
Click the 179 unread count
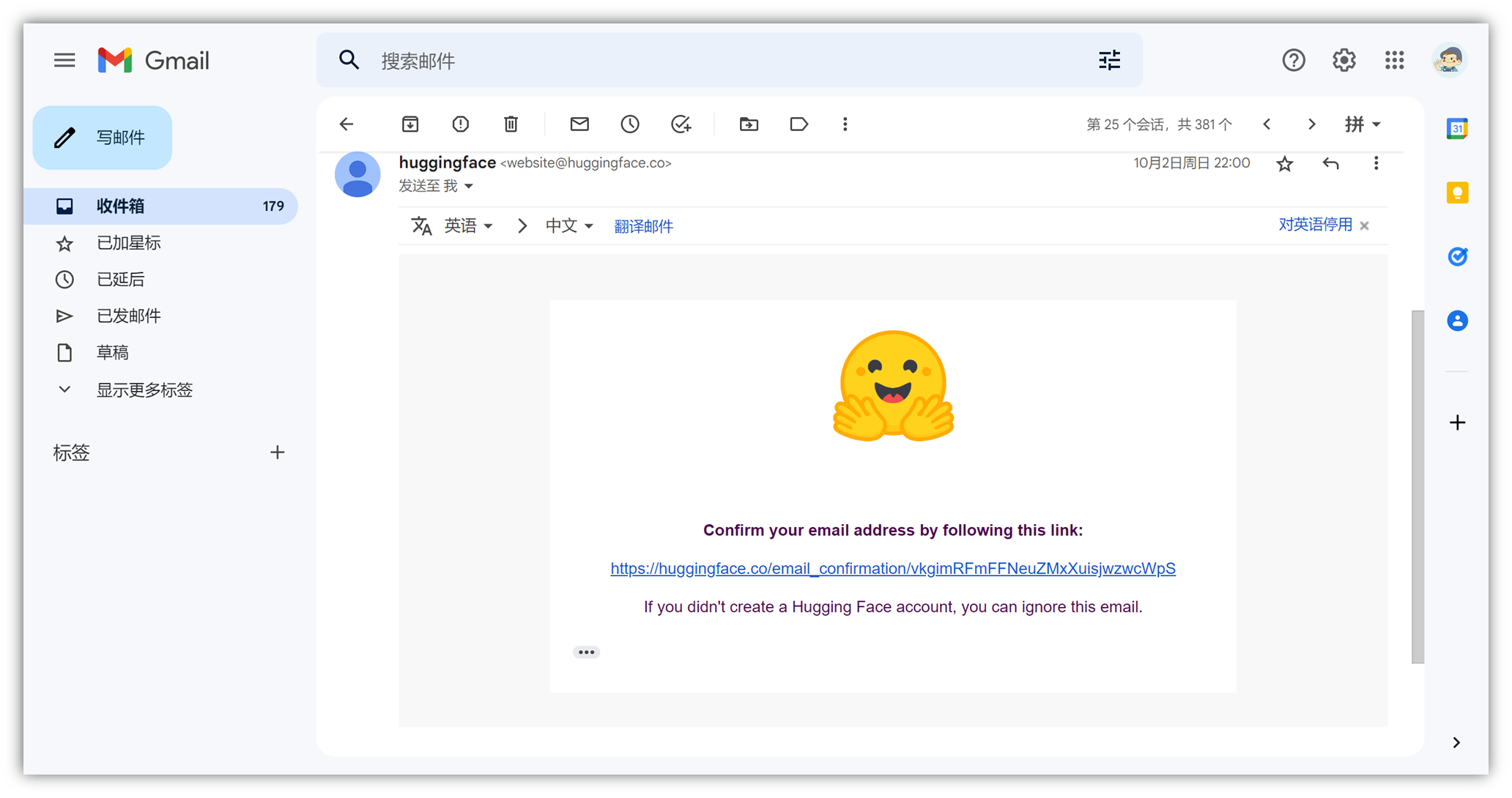point(273,206)
